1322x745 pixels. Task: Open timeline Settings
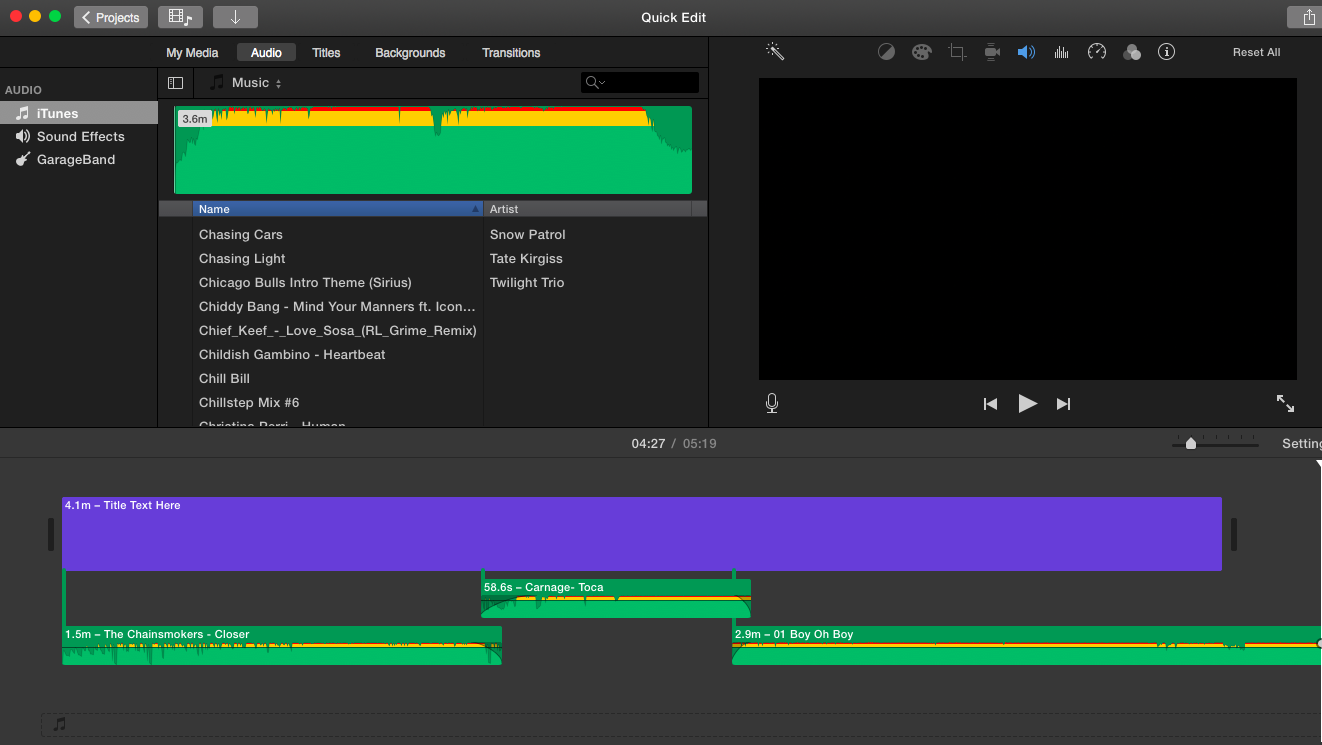pos(1302,443)
